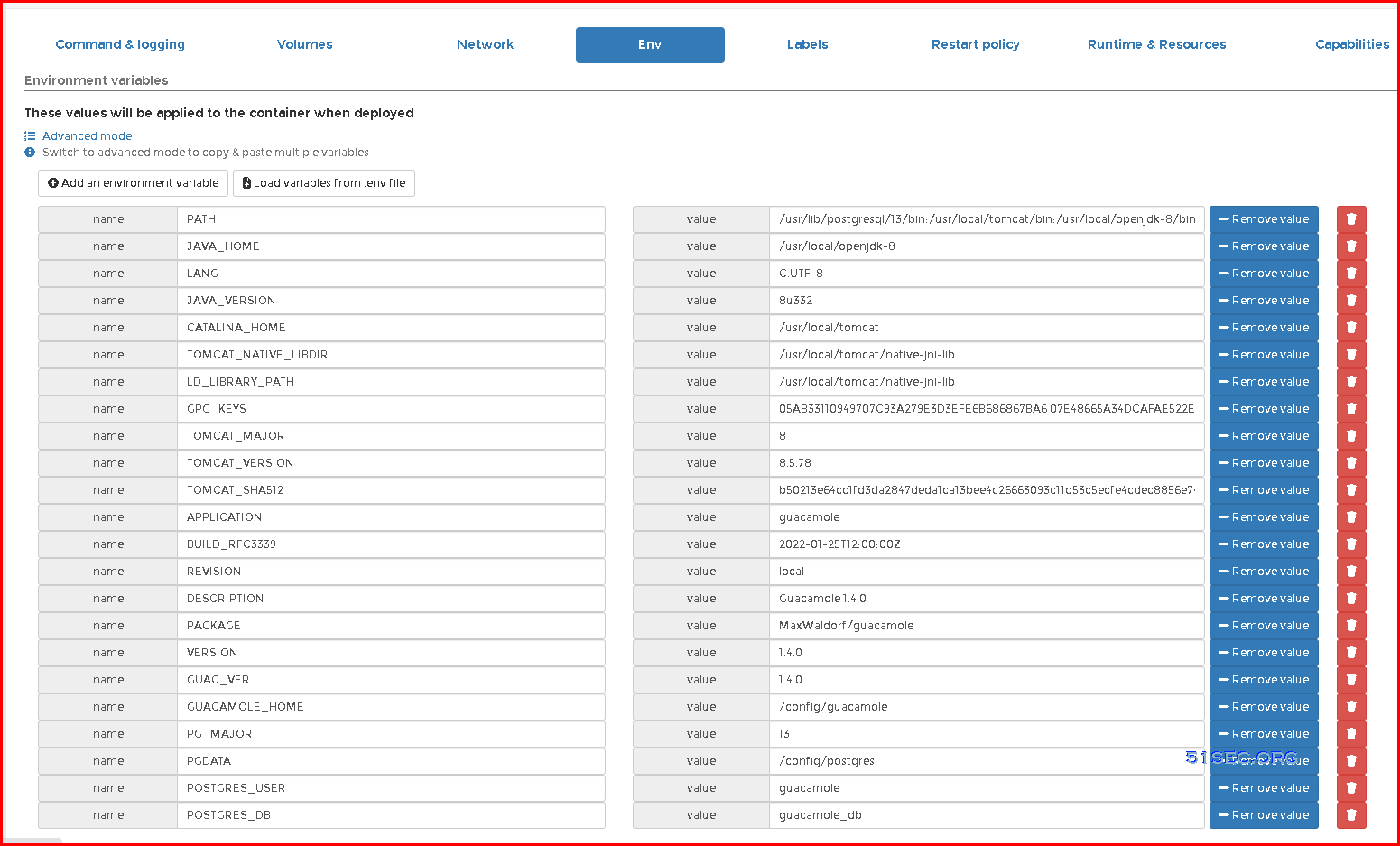
Task: Click trash icon for GUACAMOLE_HOME
Action: point(1351,707)
